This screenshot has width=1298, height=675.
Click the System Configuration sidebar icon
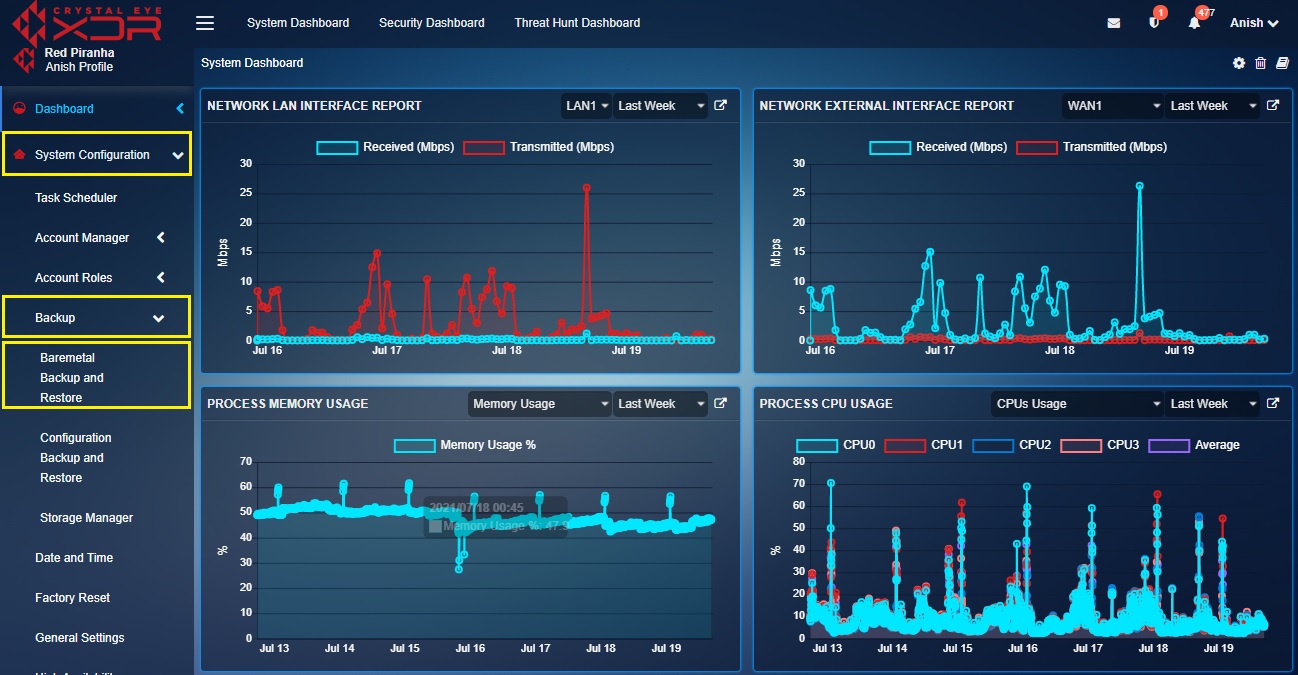[19, 155]
